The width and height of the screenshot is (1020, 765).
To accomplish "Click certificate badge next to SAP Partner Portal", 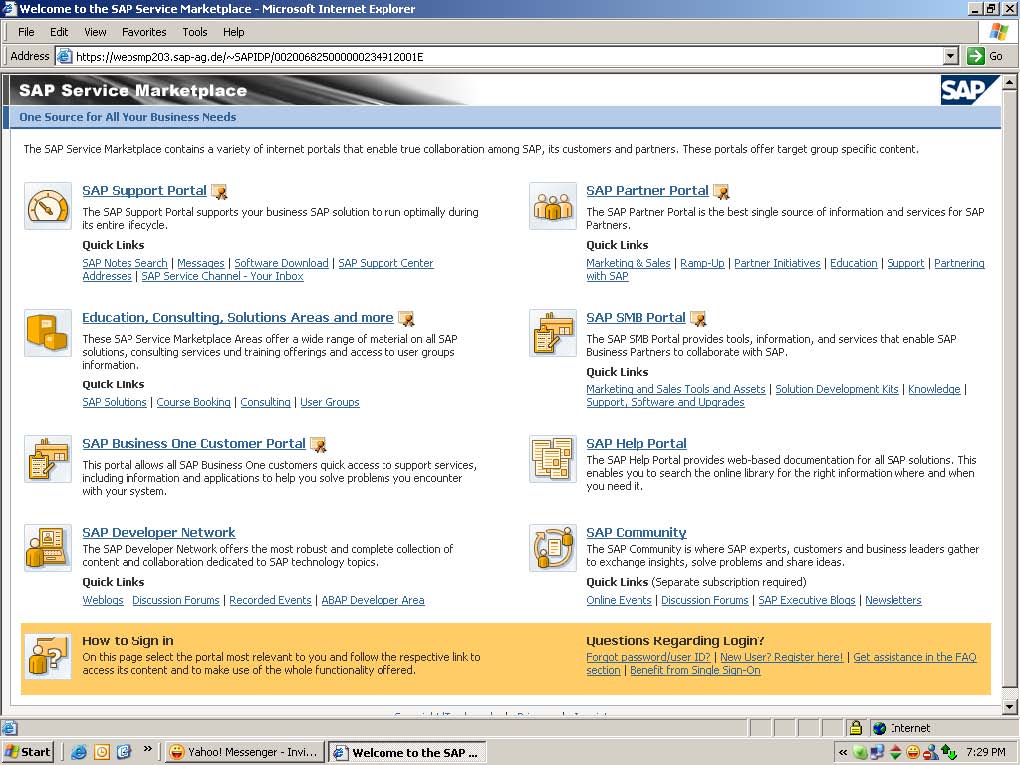I will click(x=721, y=191).
